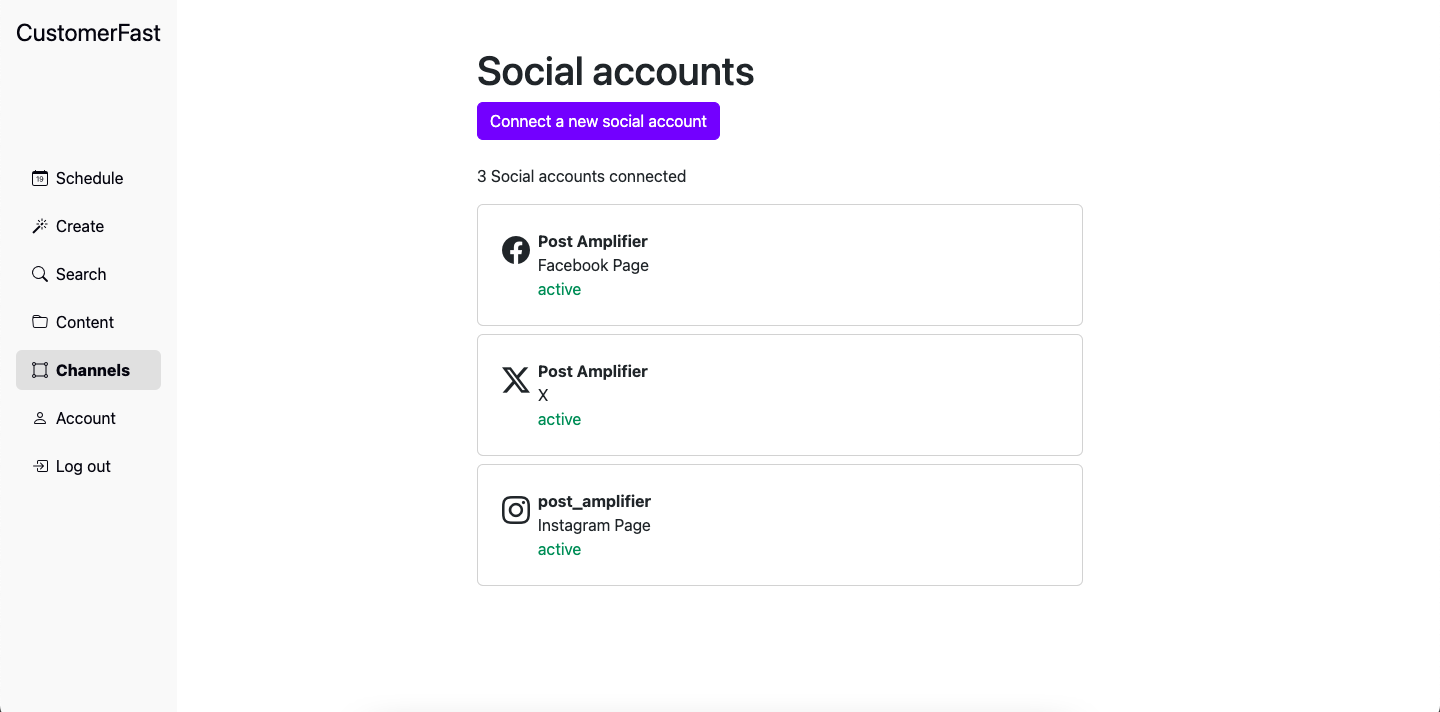Click the Channels sidebar icon
The height and width of the screenshot is (712, 1440).
tap(40, 370)
